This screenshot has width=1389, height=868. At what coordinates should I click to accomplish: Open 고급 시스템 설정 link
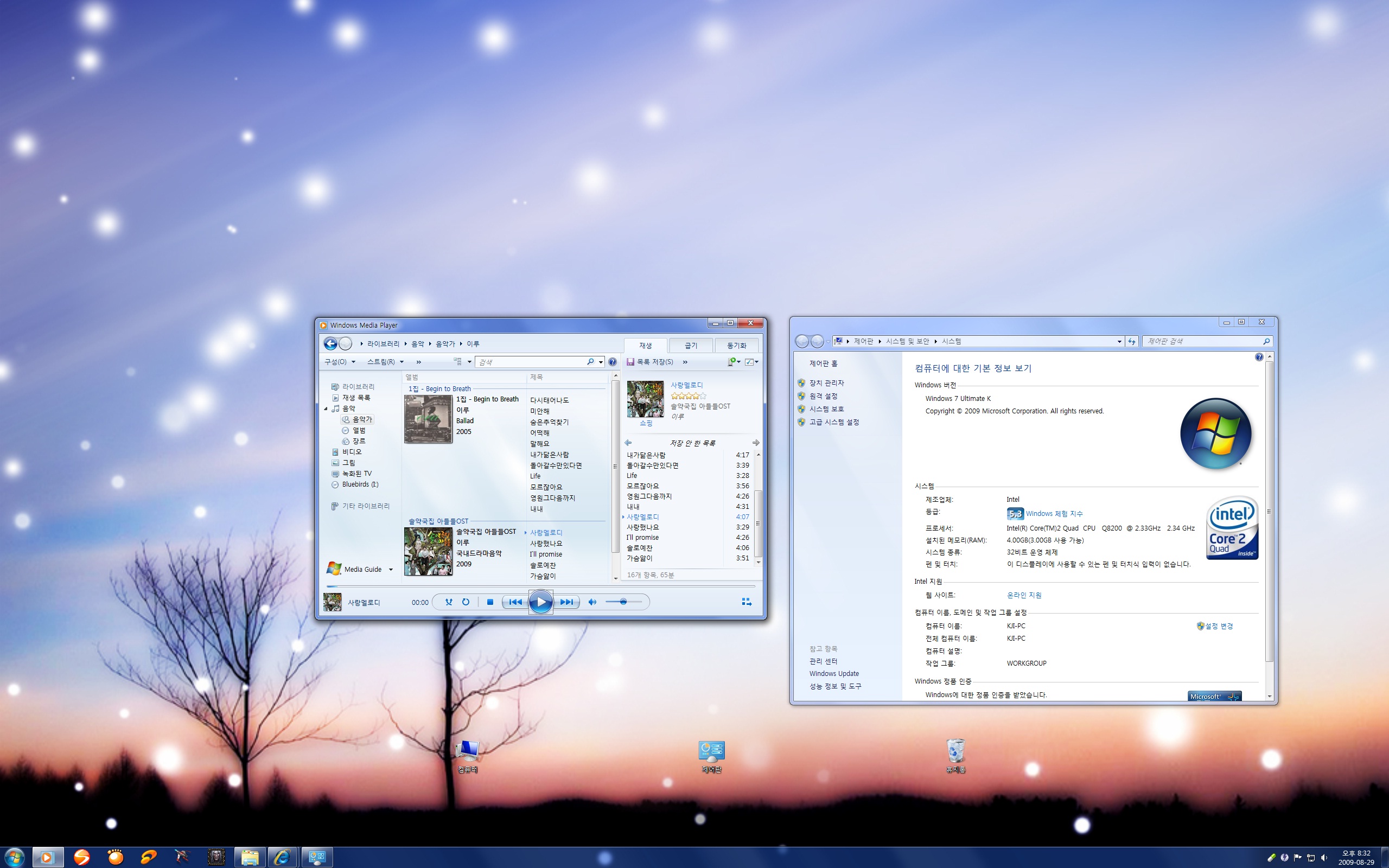click(834, 422)
